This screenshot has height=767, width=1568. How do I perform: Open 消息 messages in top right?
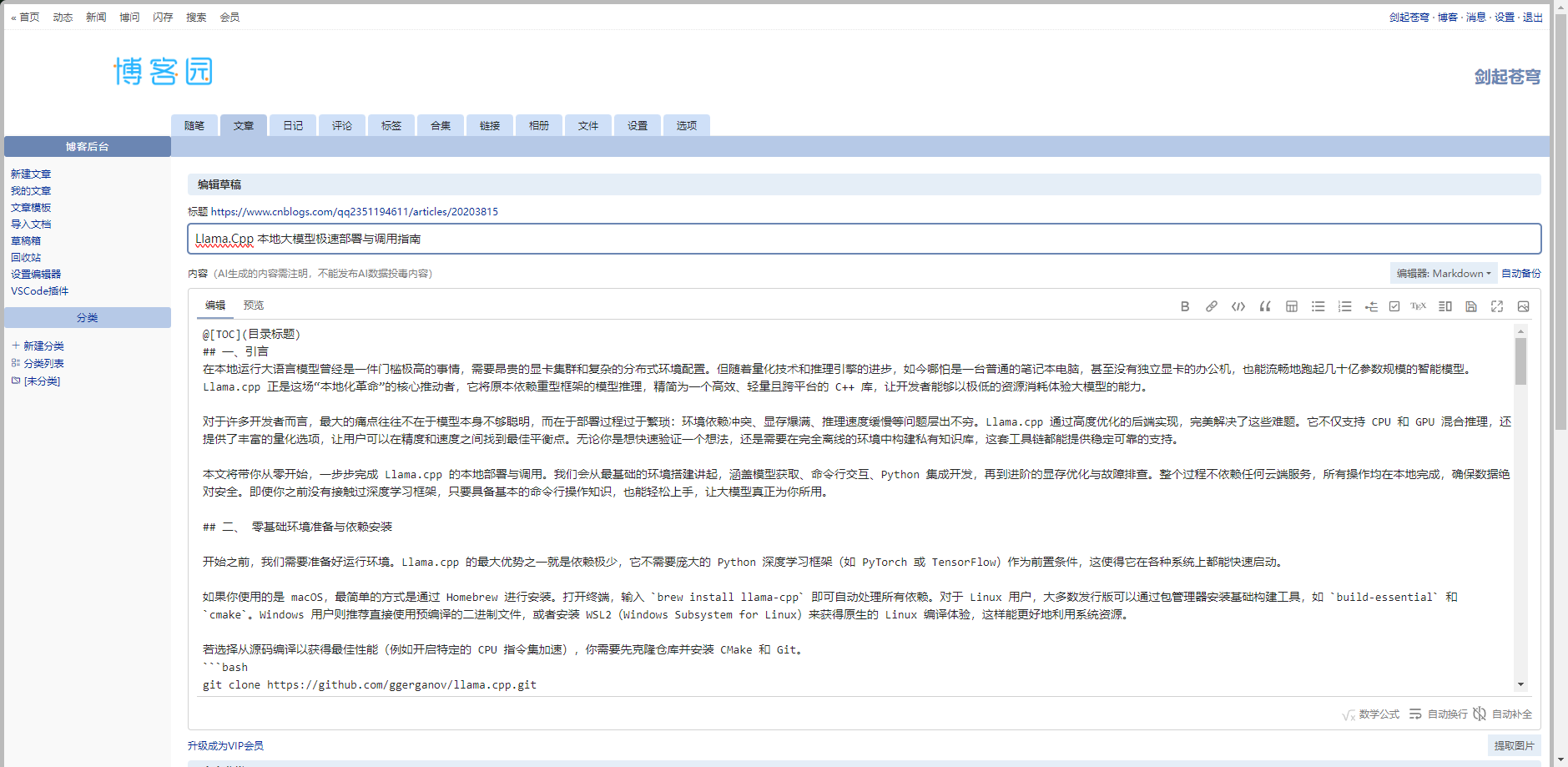1476,17
